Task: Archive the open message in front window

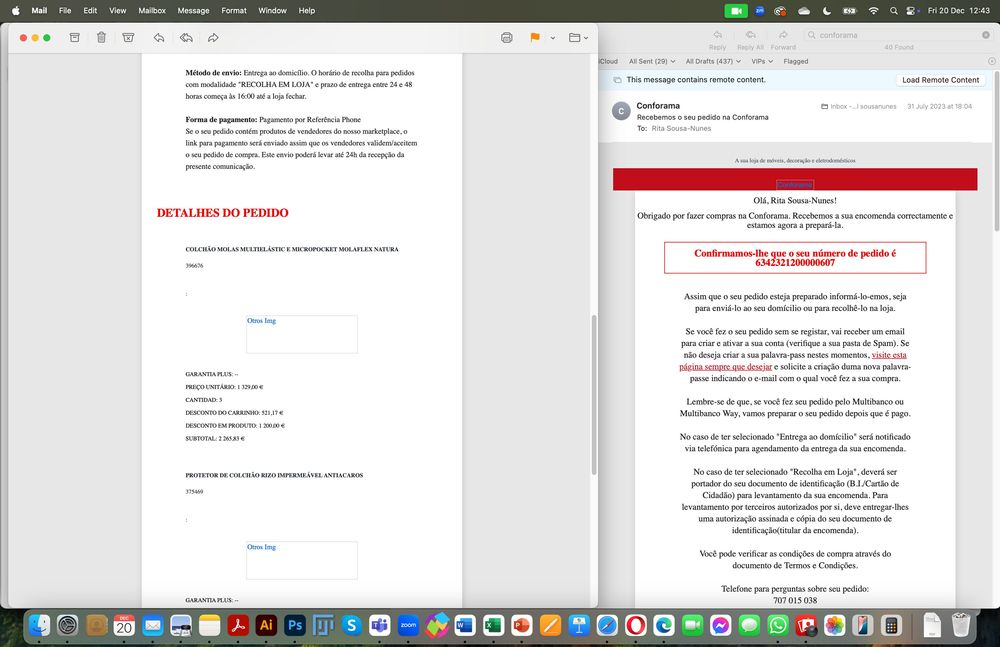Action: [75, 38]
